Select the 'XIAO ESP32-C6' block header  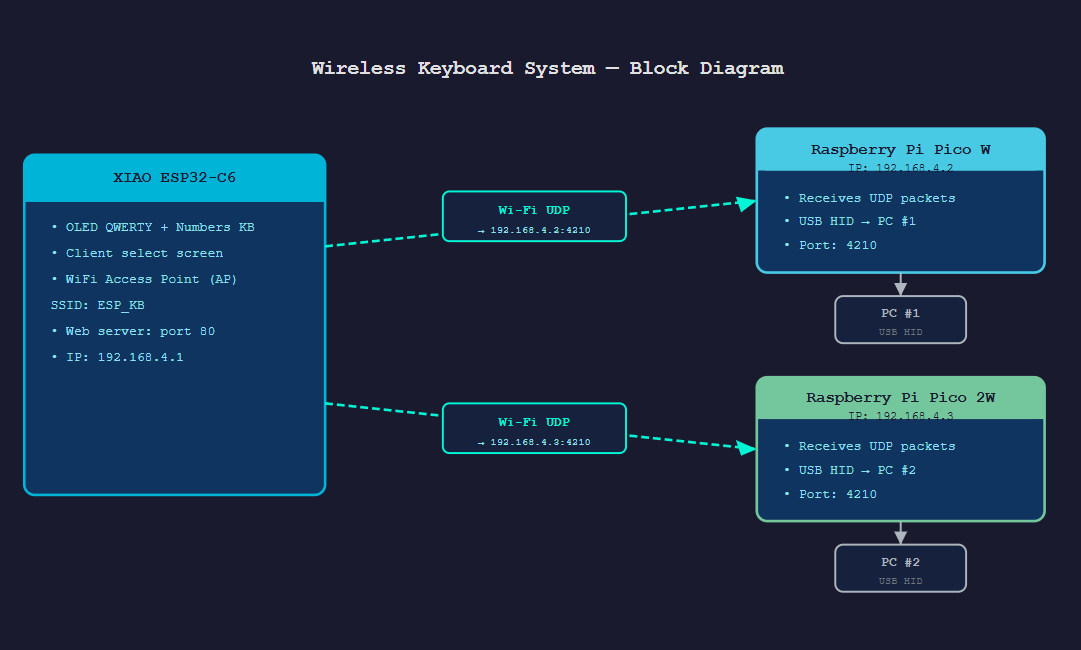tap(174, 178)
